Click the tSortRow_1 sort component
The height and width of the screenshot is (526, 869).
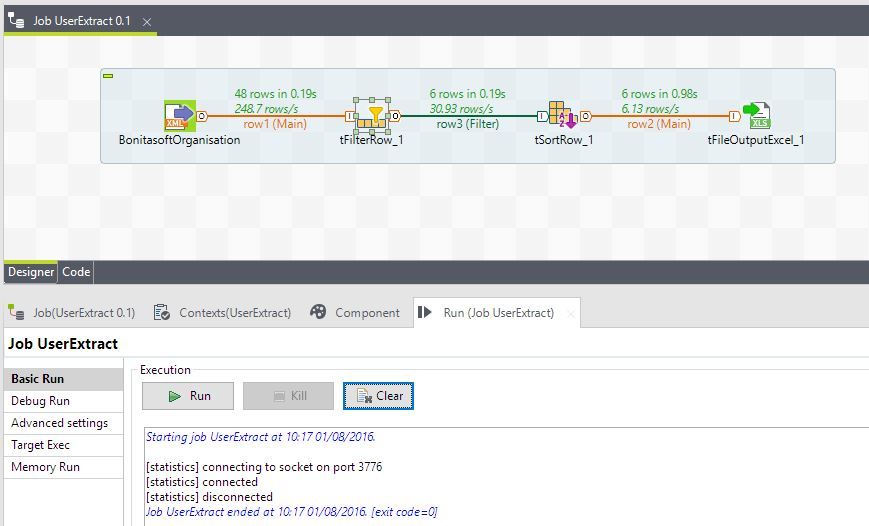coord(562,117)
